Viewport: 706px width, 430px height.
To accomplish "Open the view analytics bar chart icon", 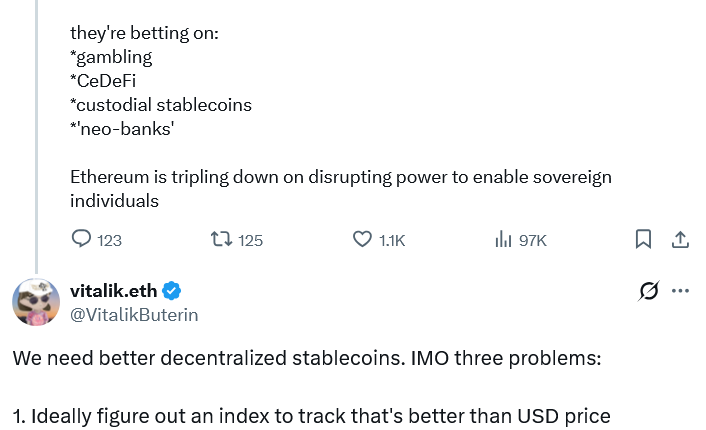I will (x=504, y=240).
